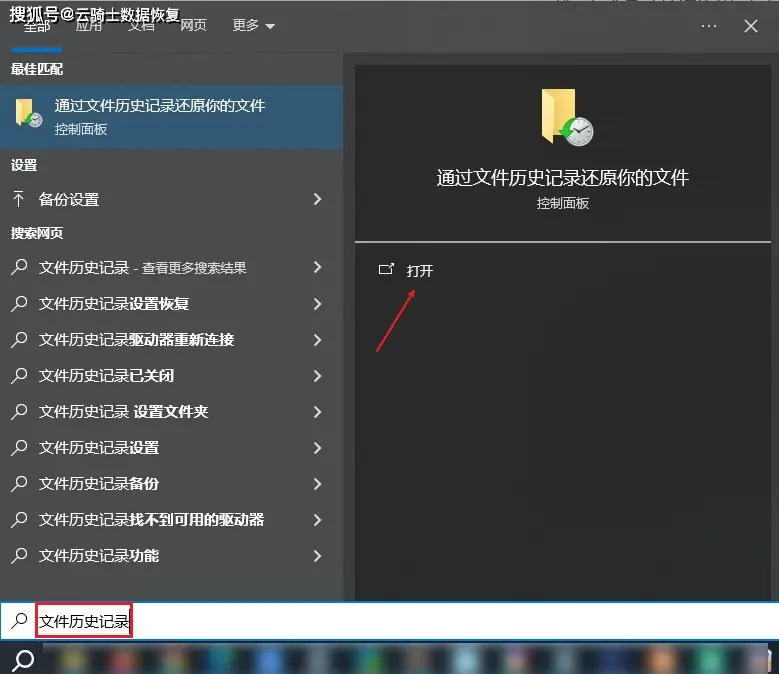Select suggestion 文件历史记录功能
Viewport: 779px width, 674px height.
171,555
